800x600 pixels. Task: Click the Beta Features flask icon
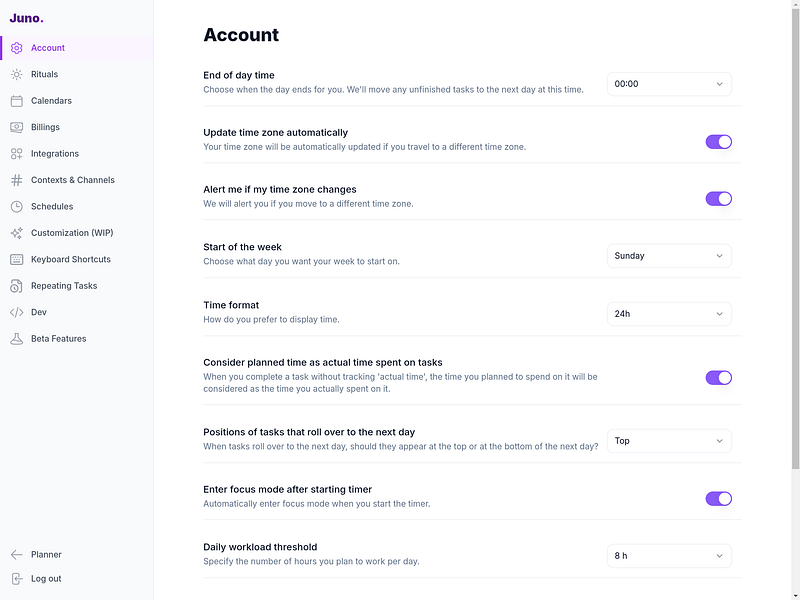click(16, 339)
